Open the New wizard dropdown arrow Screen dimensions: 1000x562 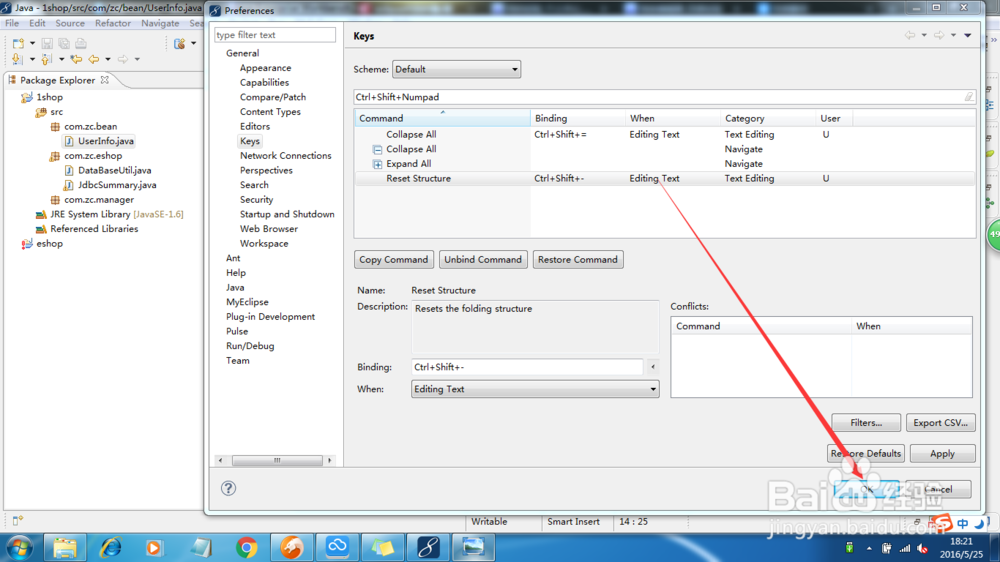click(x=33, y=43)
